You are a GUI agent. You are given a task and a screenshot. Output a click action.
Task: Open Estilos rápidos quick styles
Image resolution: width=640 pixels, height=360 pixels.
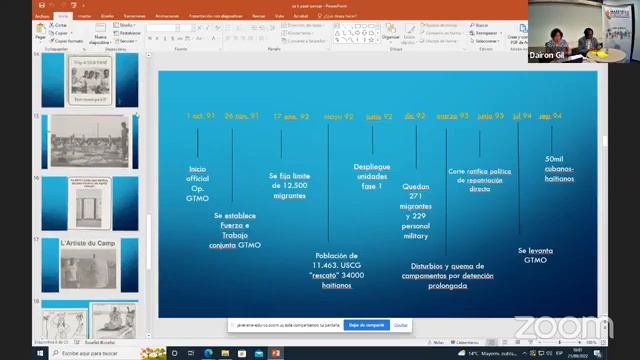pyautogui.click(x=409, y=33)
